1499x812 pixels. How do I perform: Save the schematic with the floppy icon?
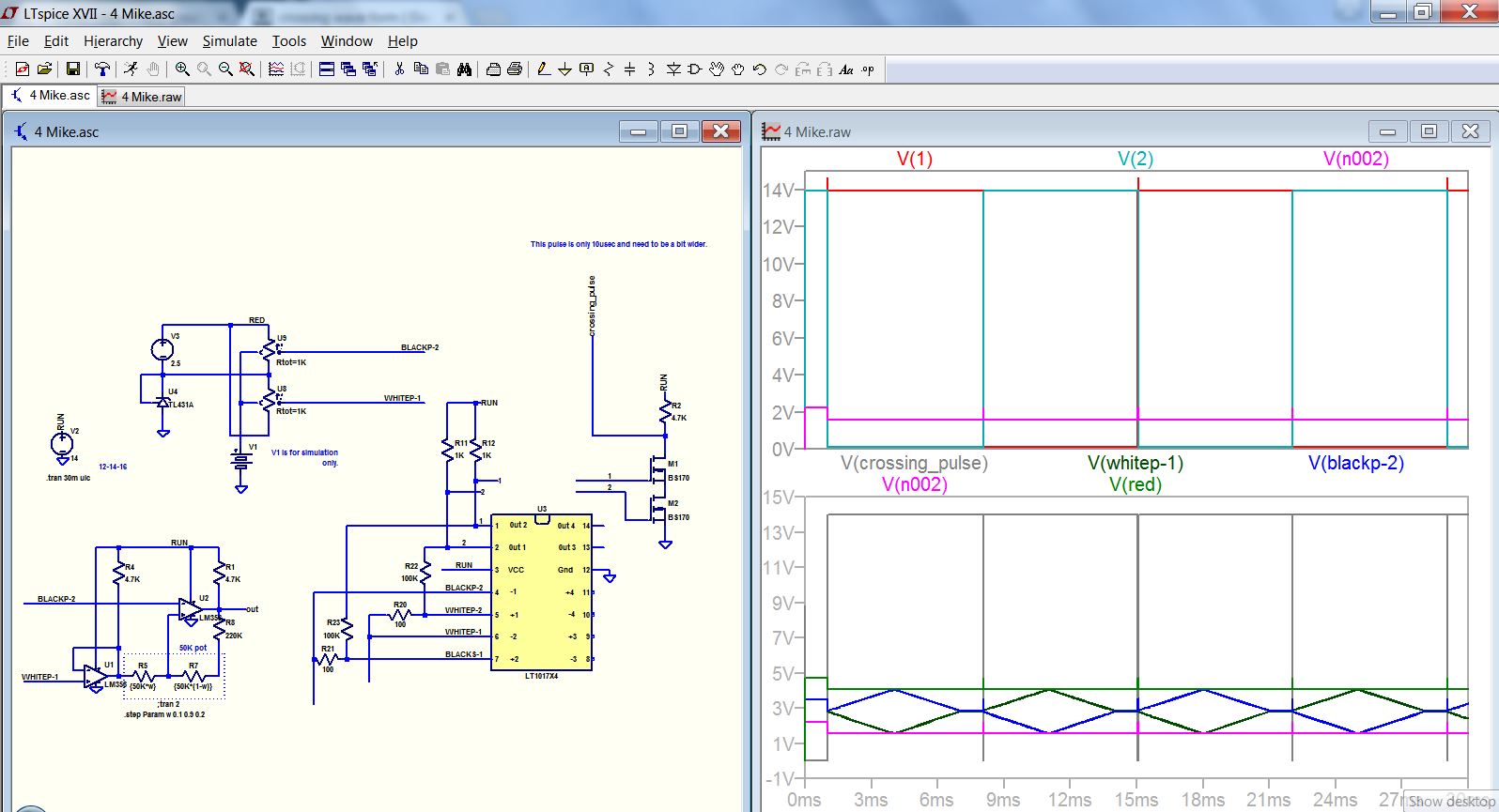72,69
